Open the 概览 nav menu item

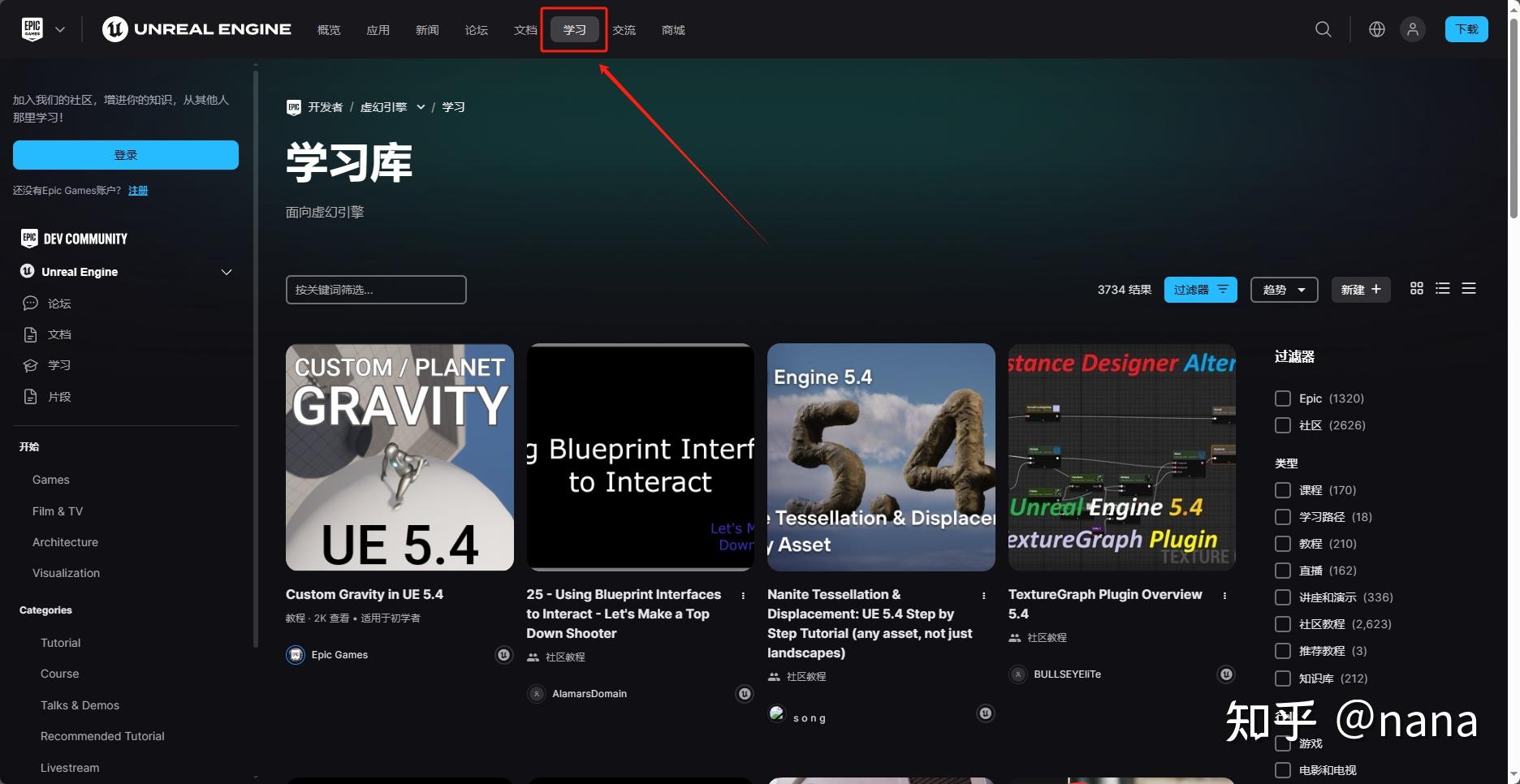329,30
